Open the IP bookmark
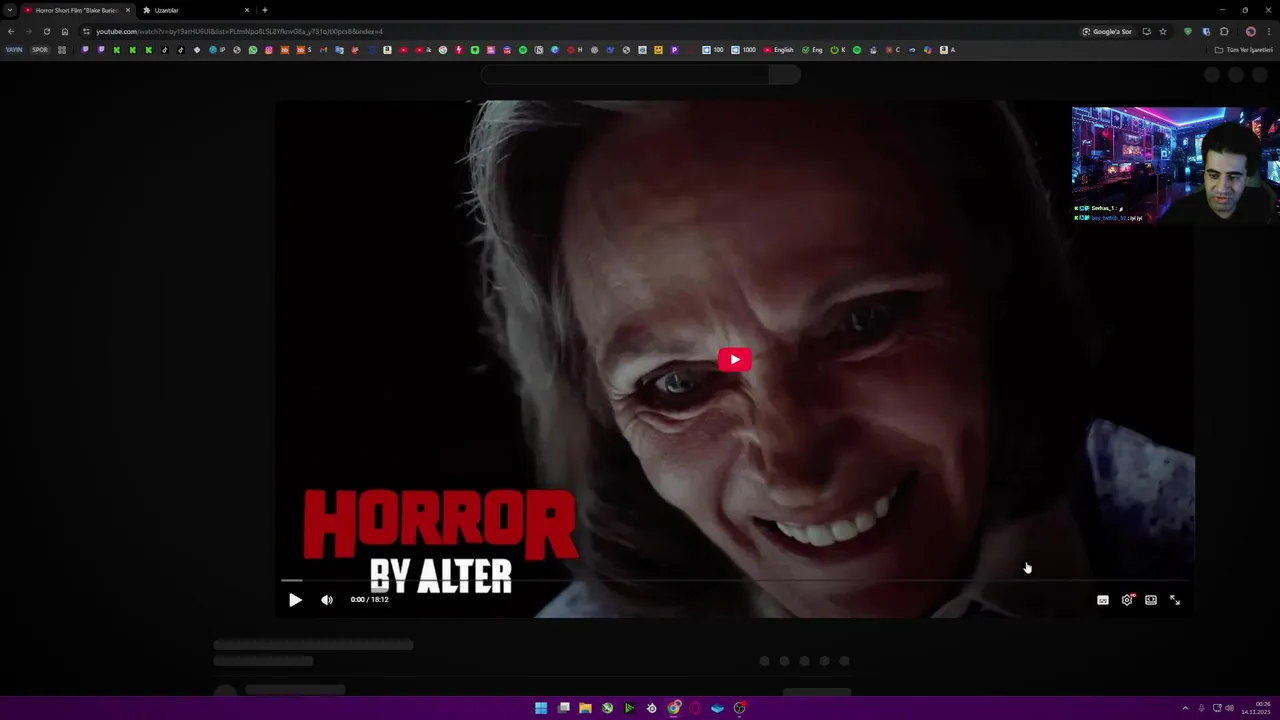The image size is (1280, 720). point(217,50)
